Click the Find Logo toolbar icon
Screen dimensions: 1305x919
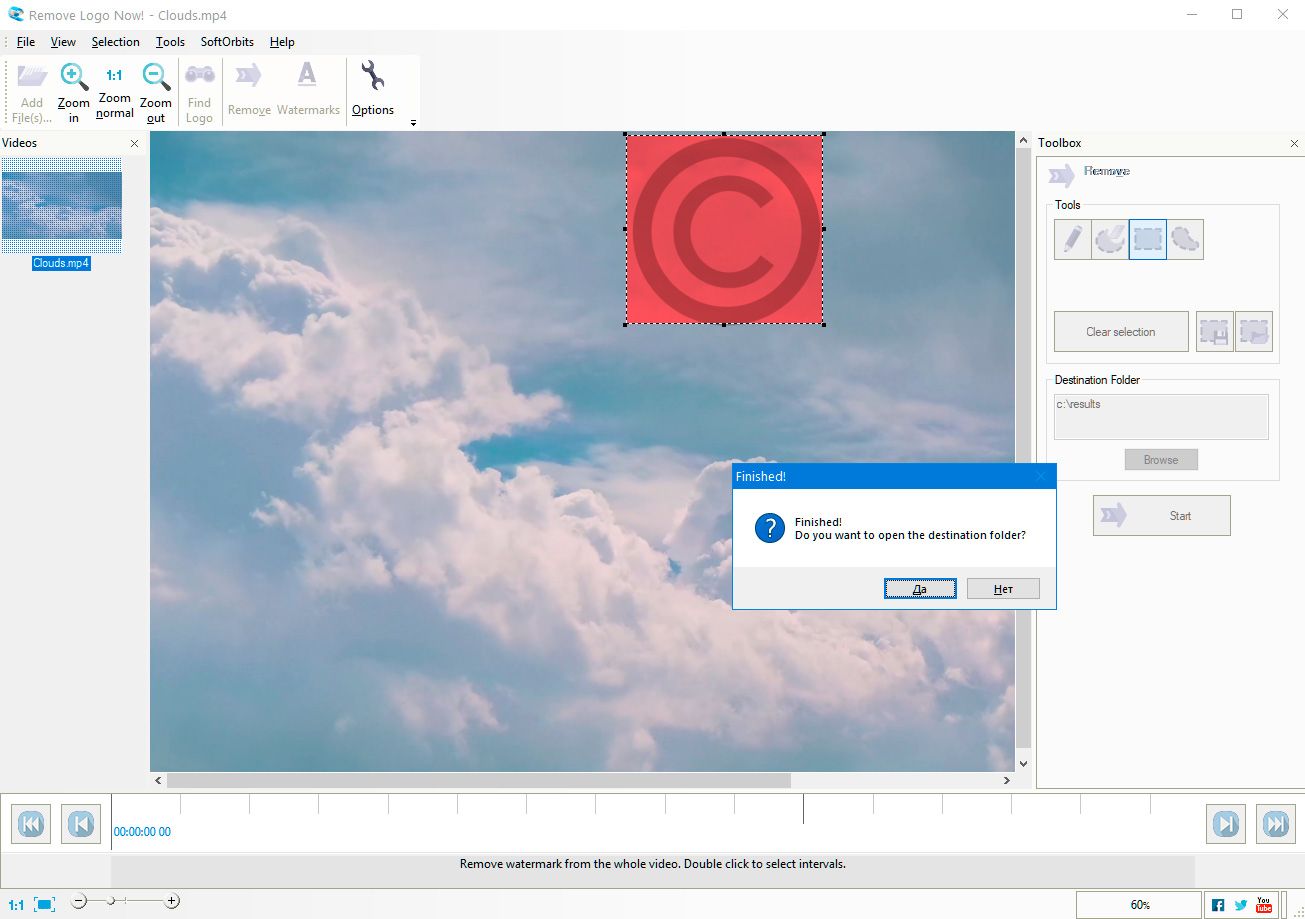pos(199,88)
